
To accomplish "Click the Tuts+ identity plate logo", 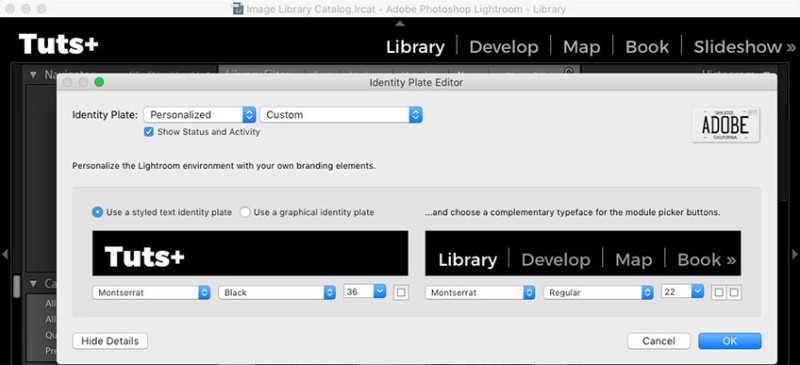I will [x=58, y=44].
